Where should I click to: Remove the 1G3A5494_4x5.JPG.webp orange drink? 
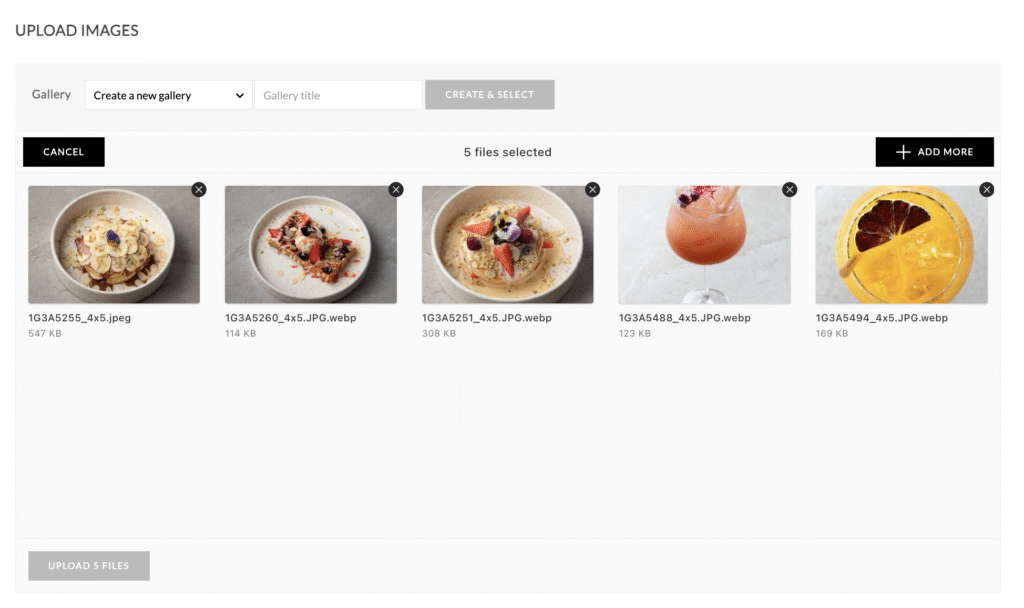(987, 189)
